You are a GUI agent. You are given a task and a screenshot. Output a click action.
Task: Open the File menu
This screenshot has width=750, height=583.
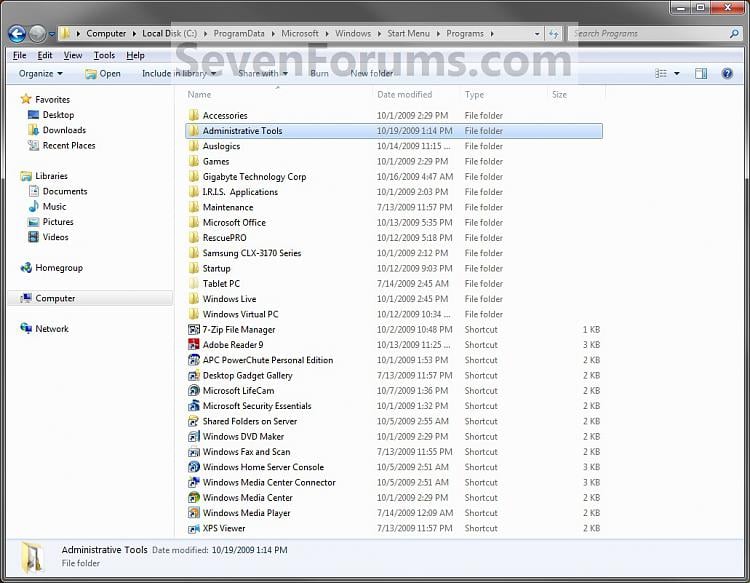pyautogui.click(x=20, y=55)
